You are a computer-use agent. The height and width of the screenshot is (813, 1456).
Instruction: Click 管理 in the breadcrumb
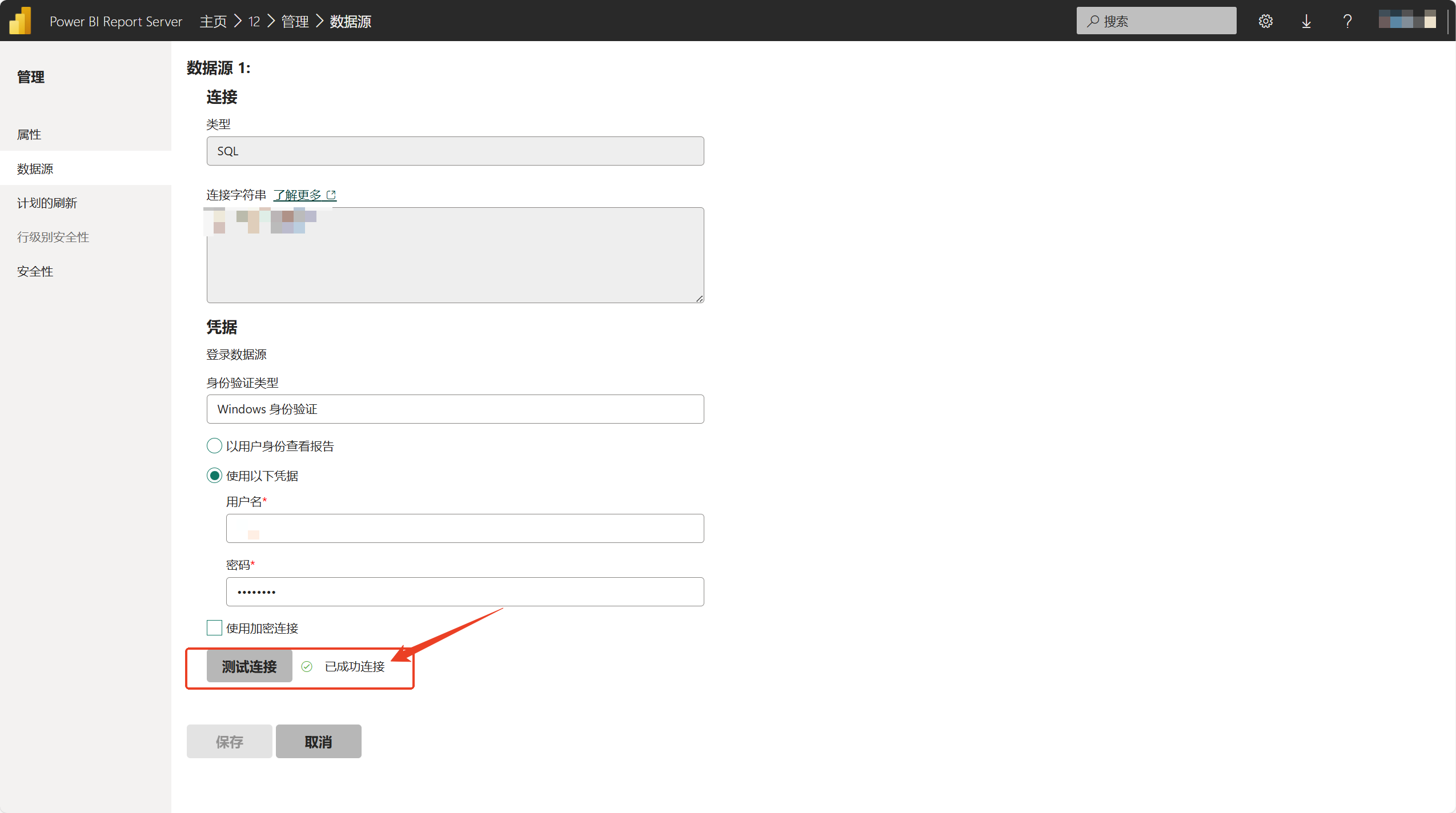pyautogui.click(x=295, y=22)
